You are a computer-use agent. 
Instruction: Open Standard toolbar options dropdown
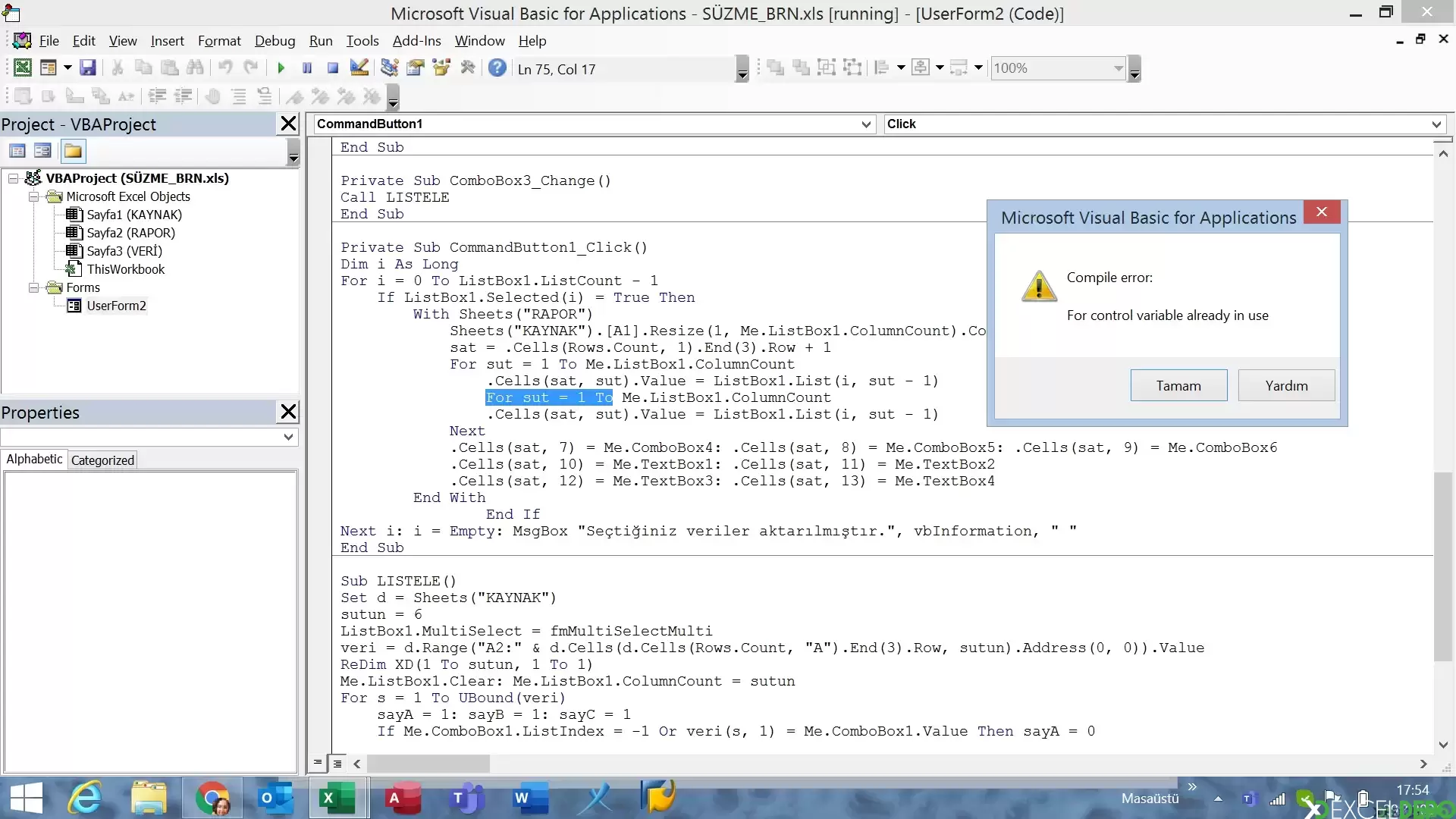(742, 68)
